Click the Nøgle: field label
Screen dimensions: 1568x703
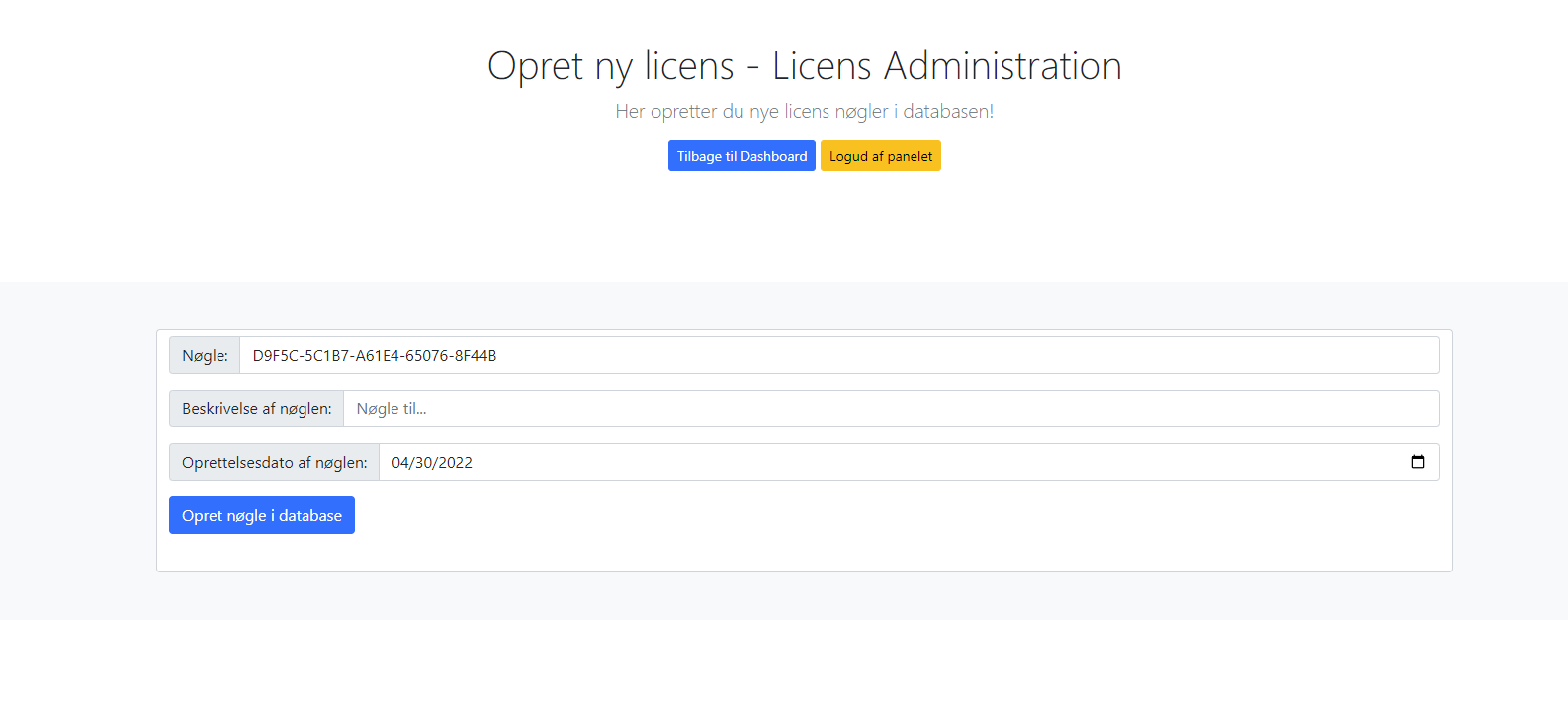pos(205,355)
